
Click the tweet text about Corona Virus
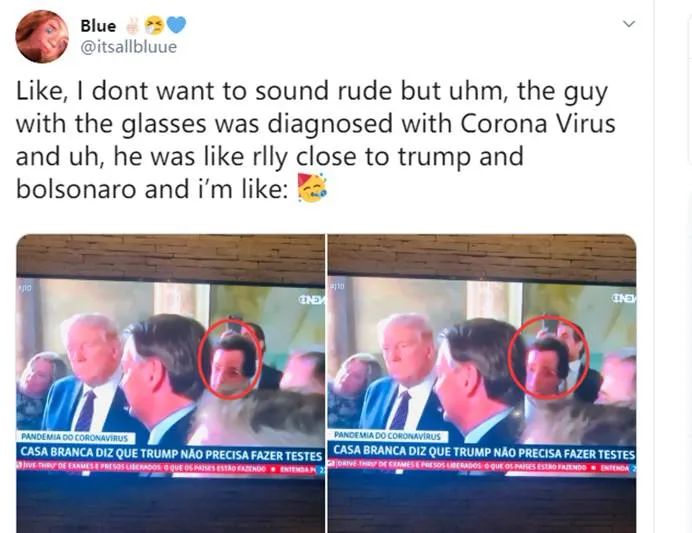[x=316, y=139]
